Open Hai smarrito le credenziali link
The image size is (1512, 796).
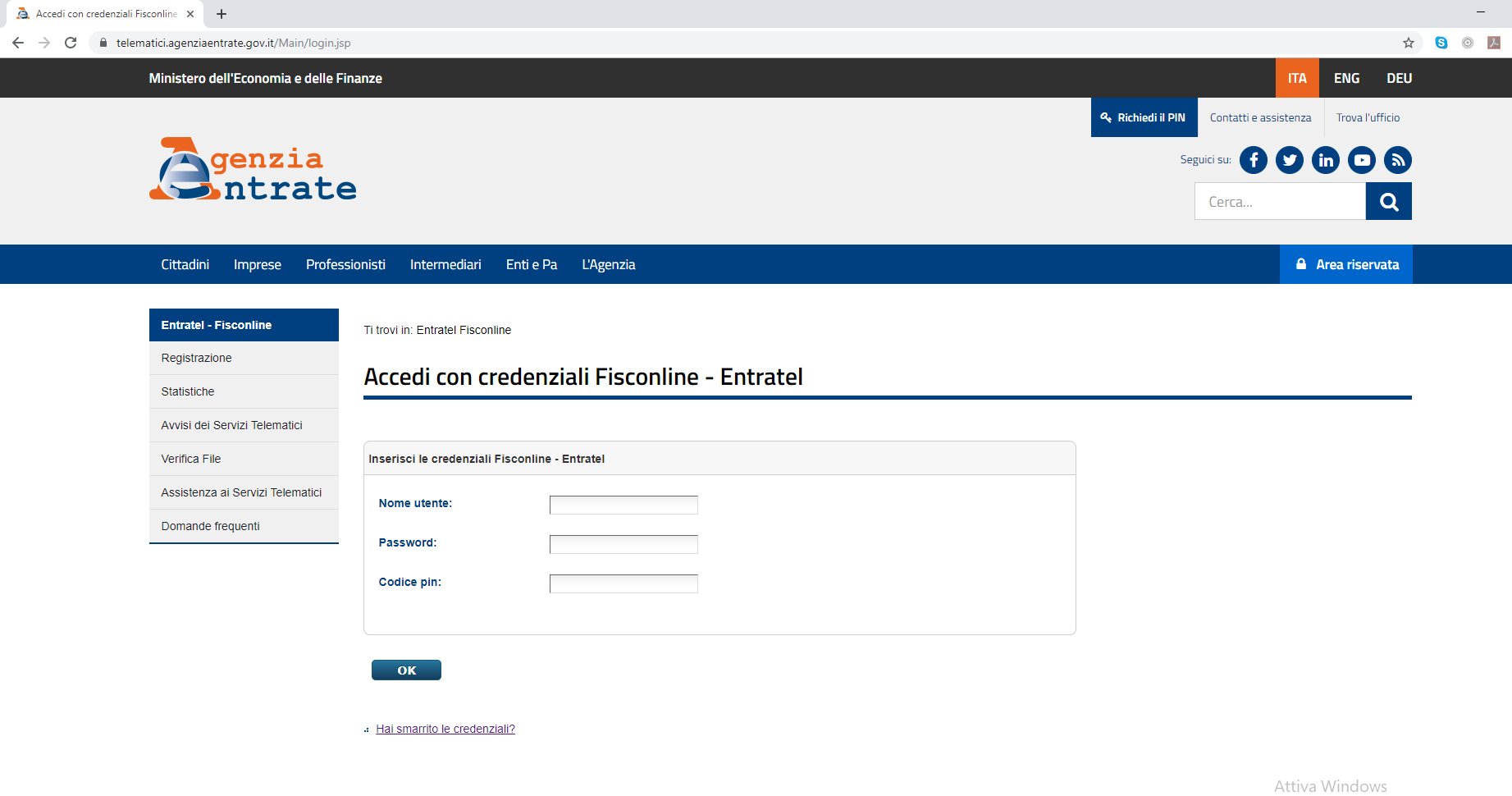445,729
